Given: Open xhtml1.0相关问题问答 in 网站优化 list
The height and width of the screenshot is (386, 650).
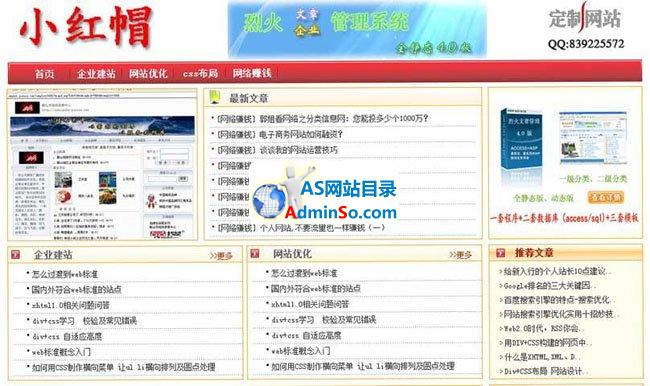Looking at the screenshot, I should coord(310,304).
